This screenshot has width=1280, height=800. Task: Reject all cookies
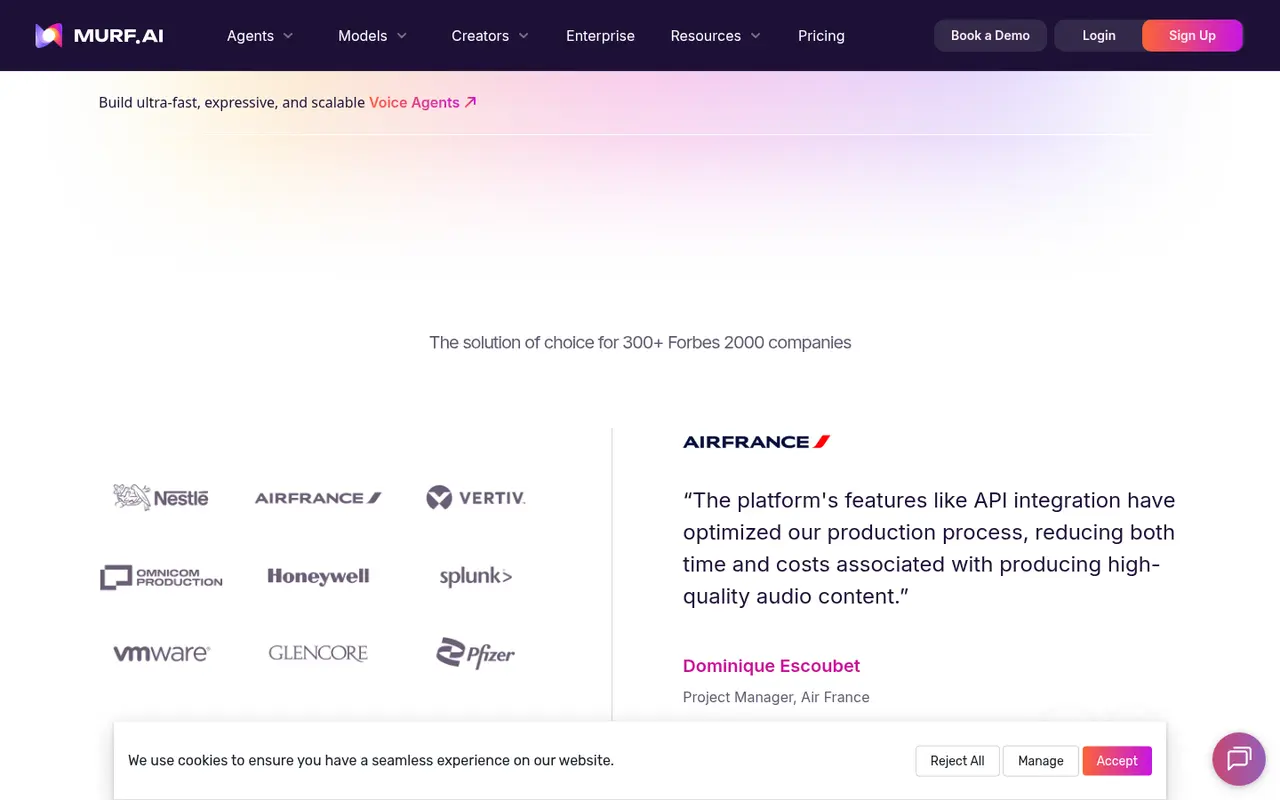point(957,761)
